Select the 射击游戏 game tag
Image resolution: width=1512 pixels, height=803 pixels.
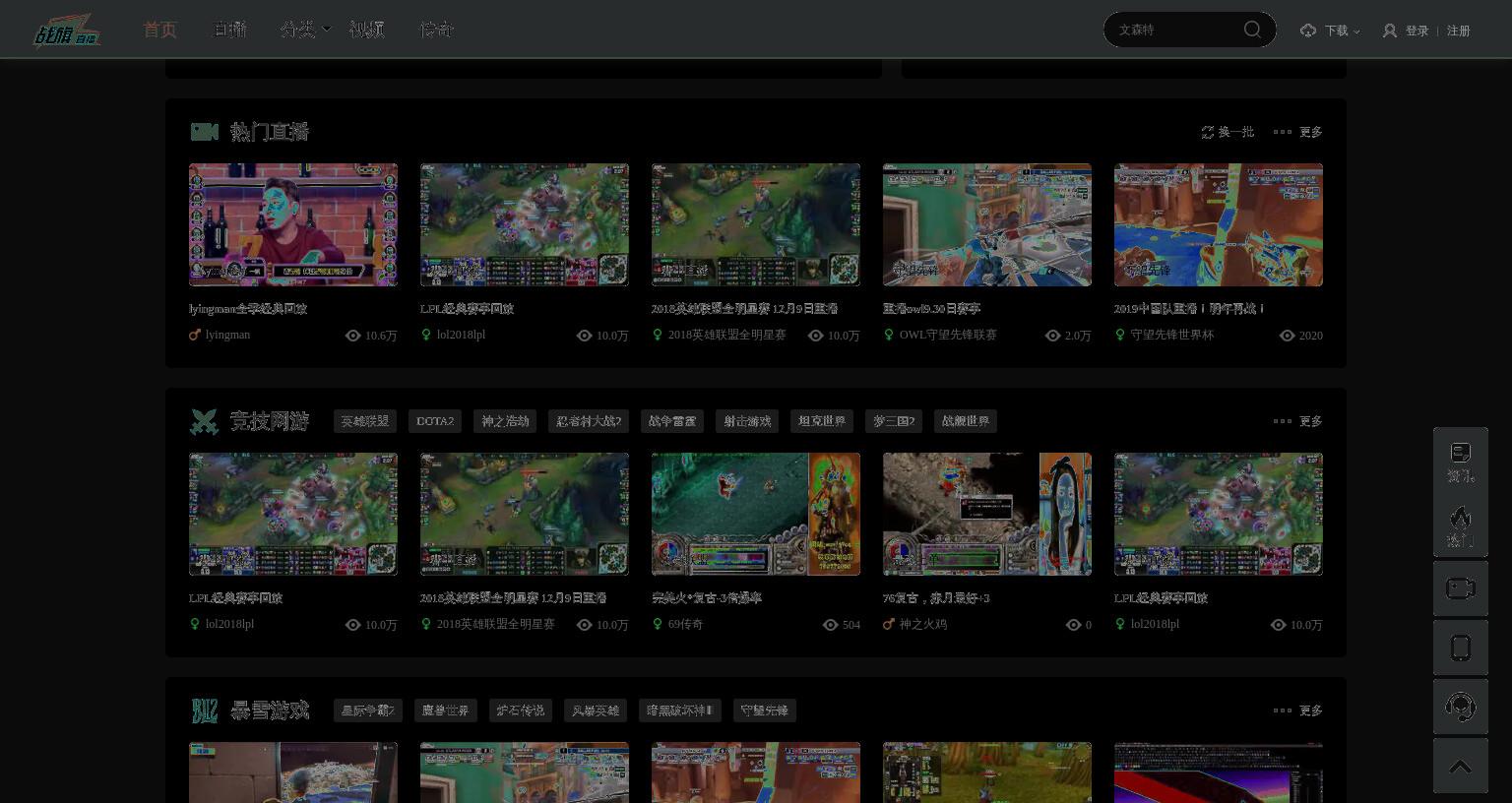(x=747, y=421)
